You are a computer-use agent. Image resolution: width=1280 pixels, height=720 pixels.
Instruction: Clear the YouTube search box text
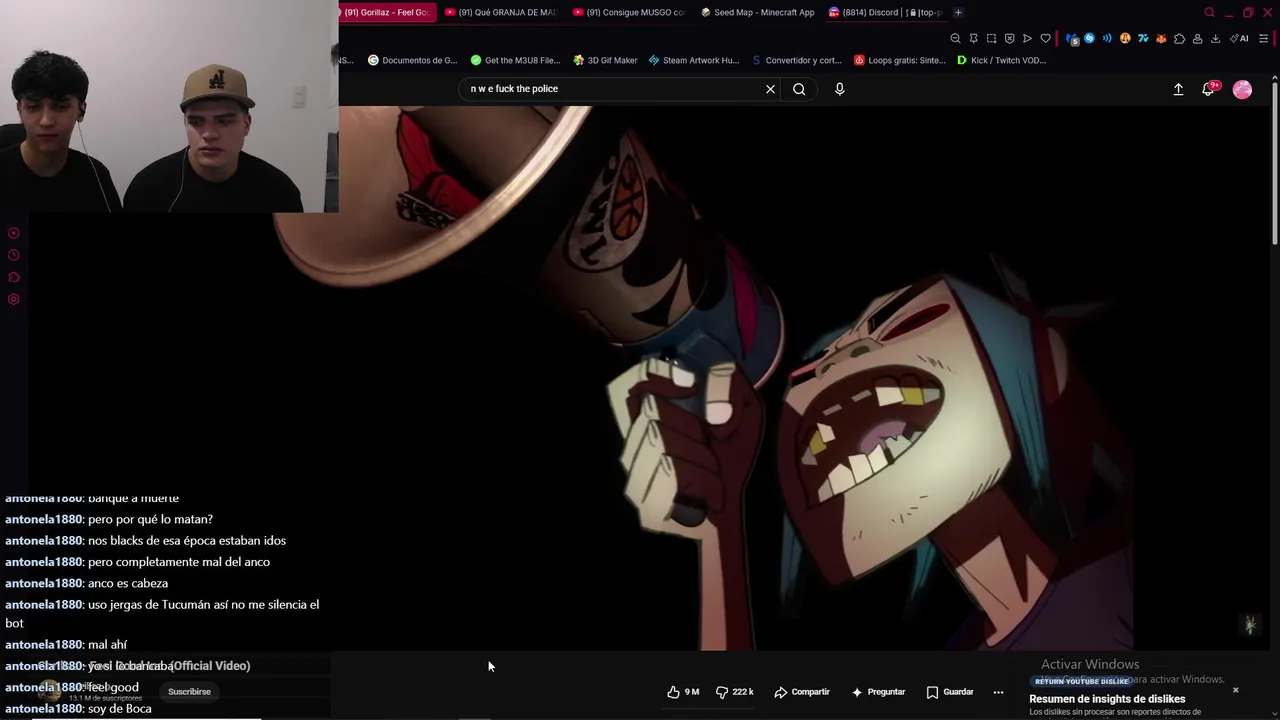coord(770,89)
